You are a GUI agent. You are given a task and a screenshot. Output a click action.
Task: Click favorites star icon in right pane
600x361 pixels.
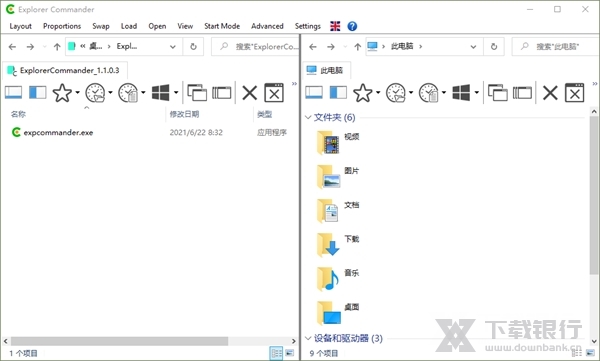point(362,93)
